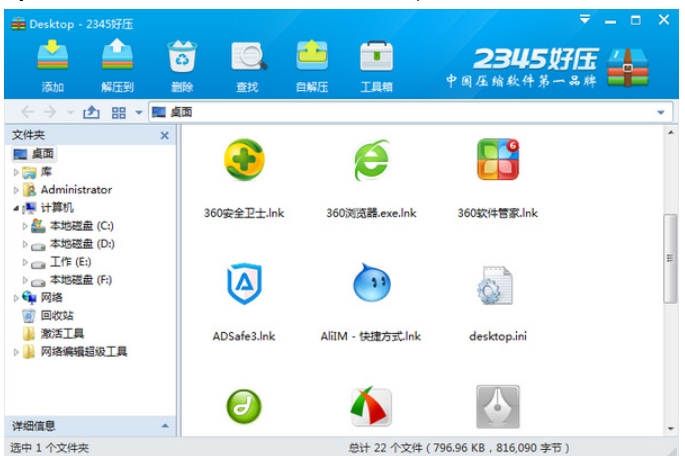Click the 2345好压 brand logo icon

(x=628, y=66)
